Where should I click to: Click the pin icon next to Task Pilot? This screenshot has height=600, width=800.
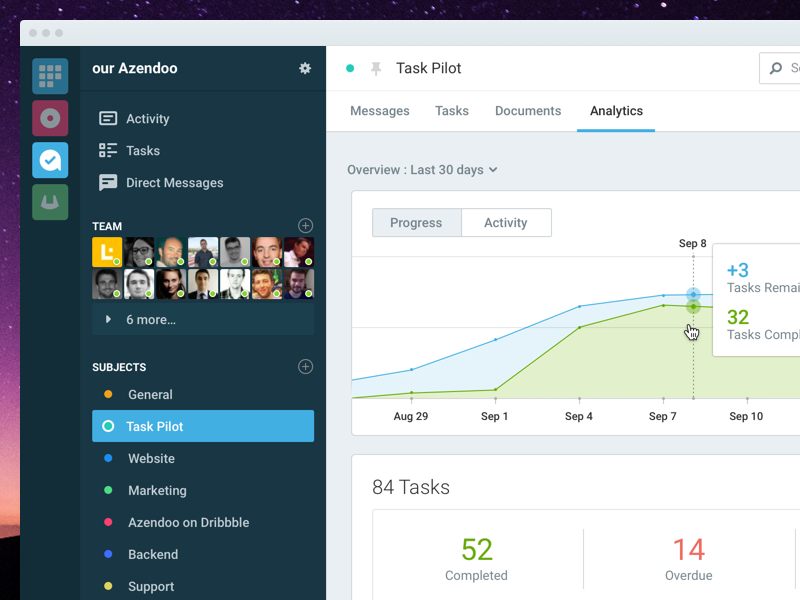point(376,68)
